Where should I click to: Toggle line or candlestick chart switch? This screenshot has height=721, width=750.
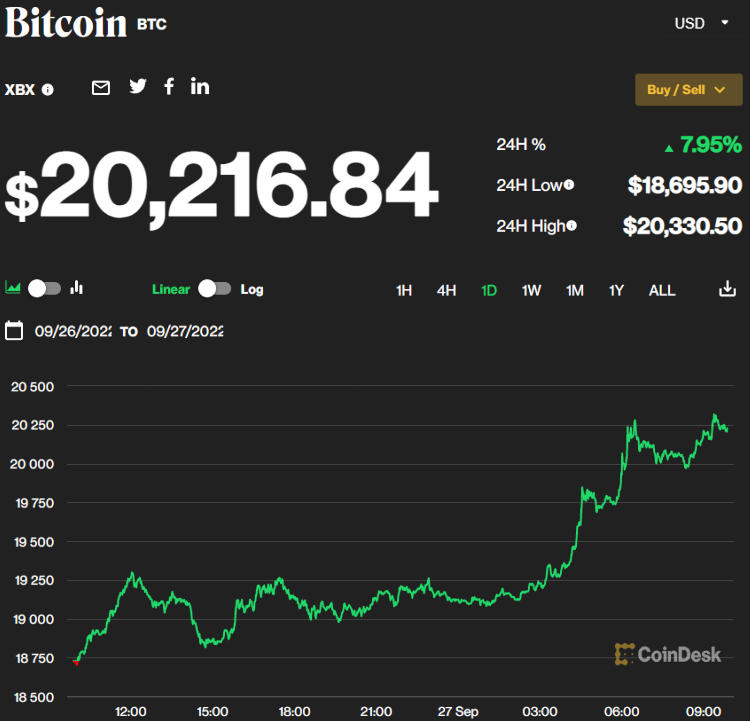[44, 289]
